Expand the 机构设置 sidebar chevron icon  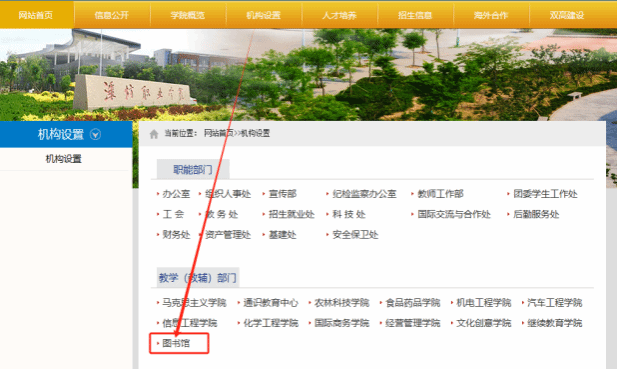95,135
